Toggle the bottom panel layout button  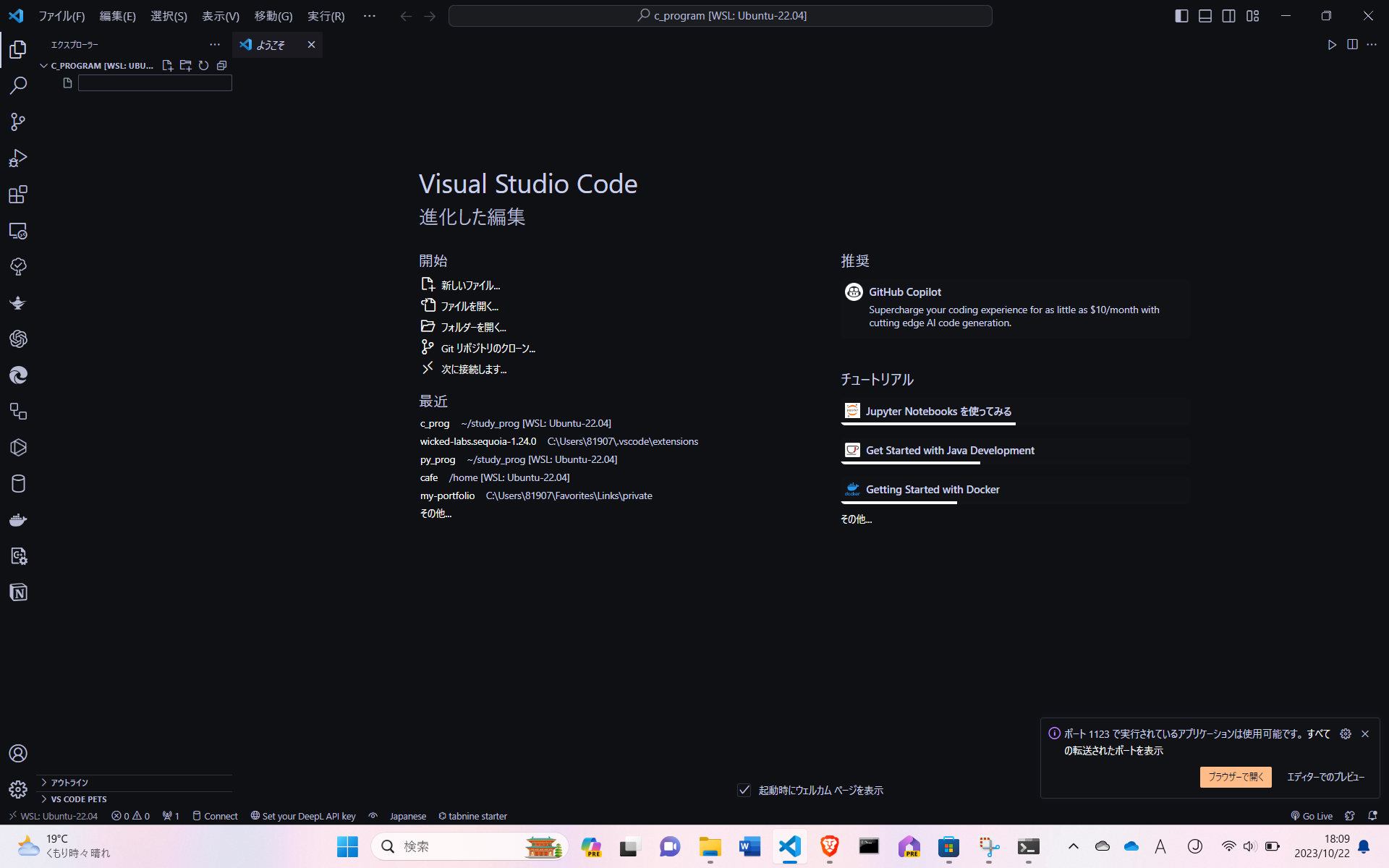tap(1205, 16)
